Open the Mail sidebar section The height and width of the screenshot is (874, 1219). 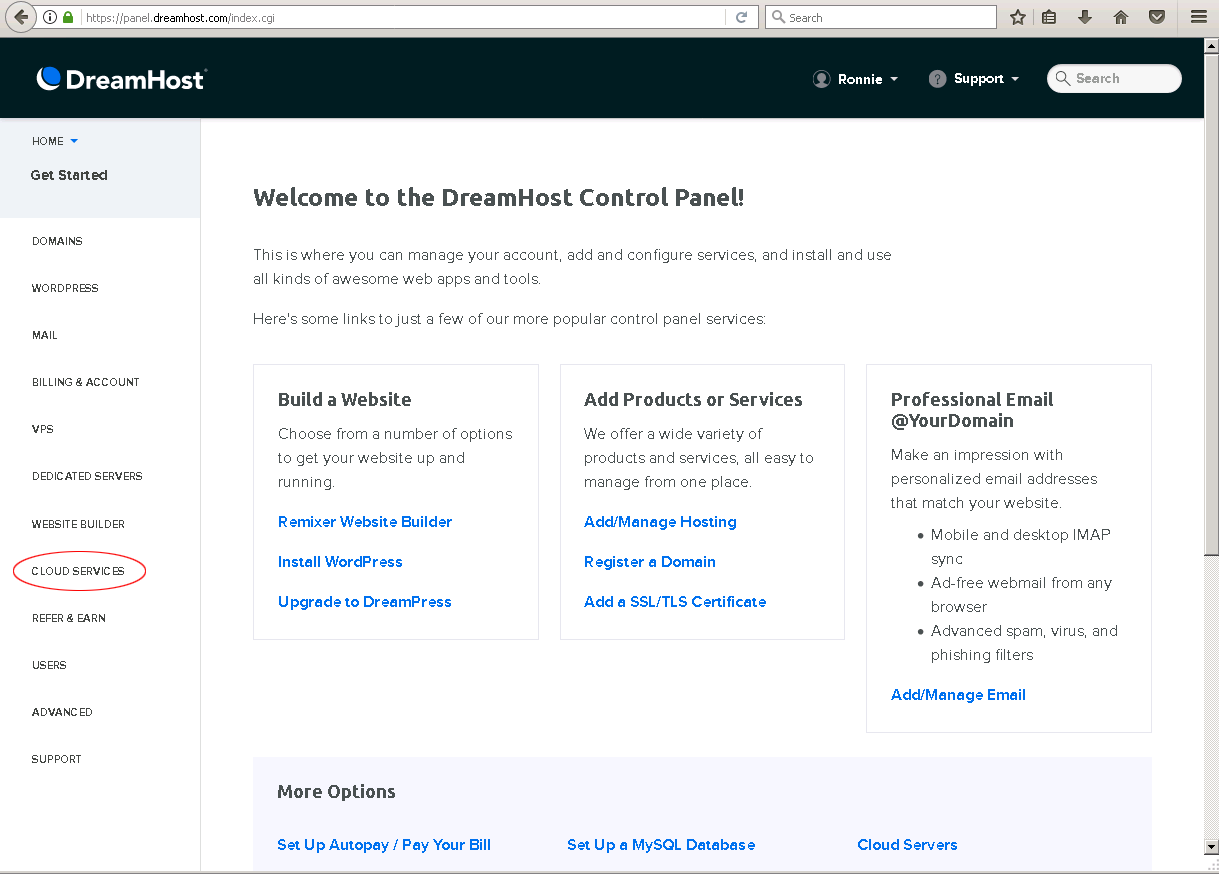(45, 335)
